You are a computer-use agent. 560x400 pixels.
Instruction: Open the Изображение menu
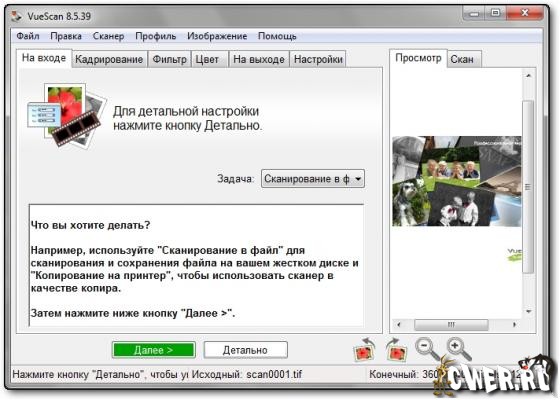point(217,36)
